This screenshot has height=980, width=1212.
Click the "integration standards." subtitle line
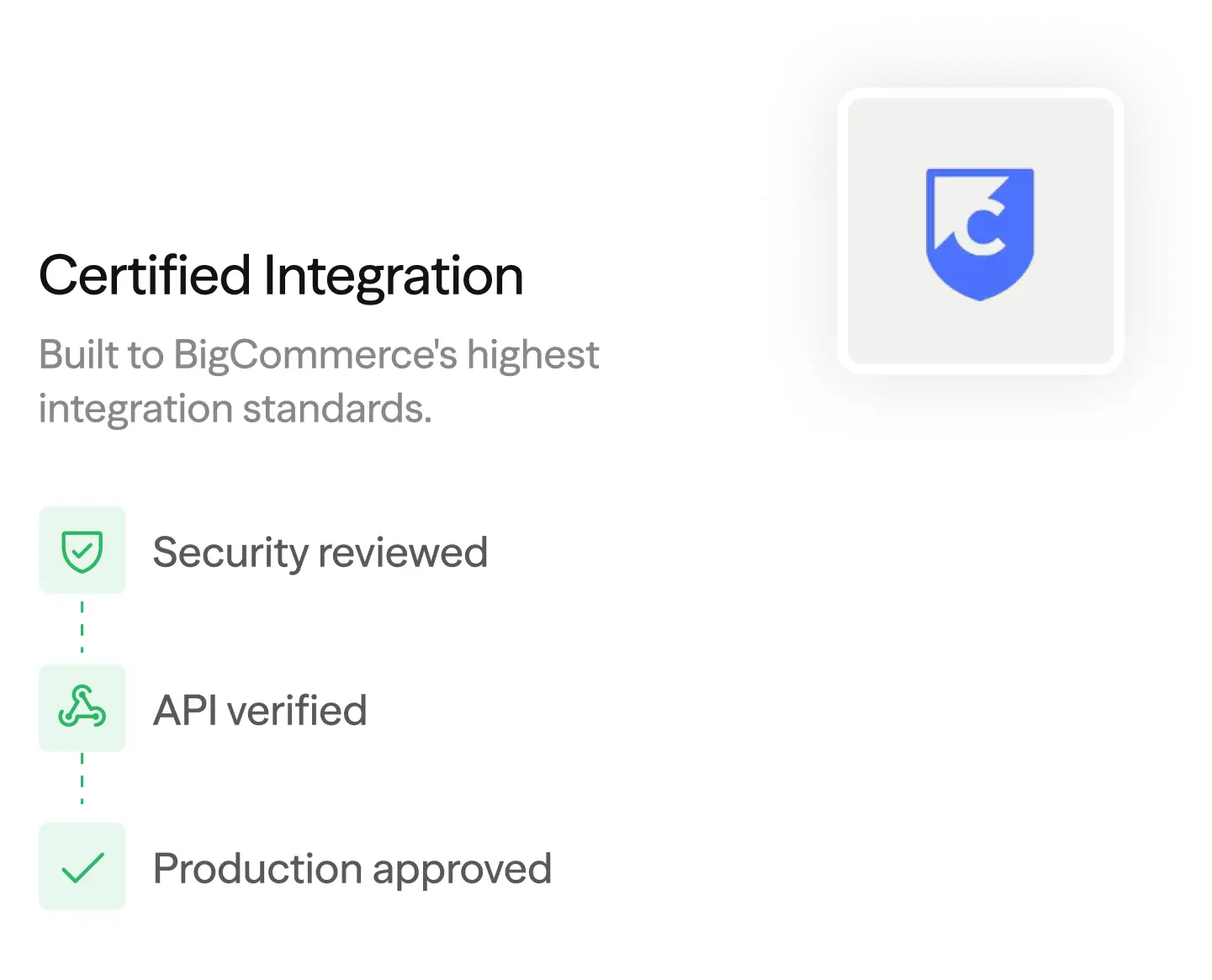235,409
